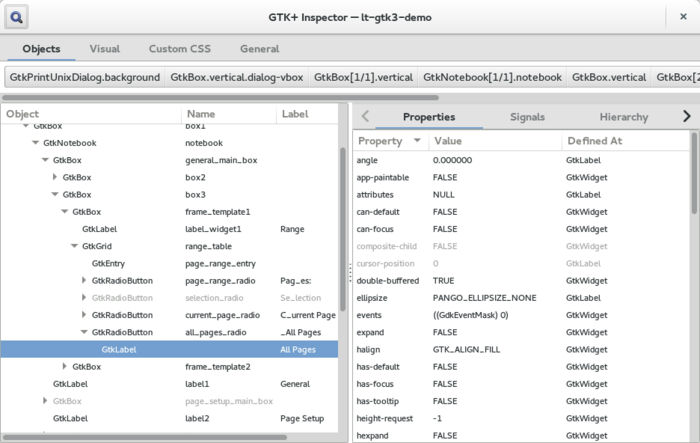Click GtkNotebook[1/1].notebook breadcrumb button
Viewport: 700px width, 443px height.
(x=492, y=77)
